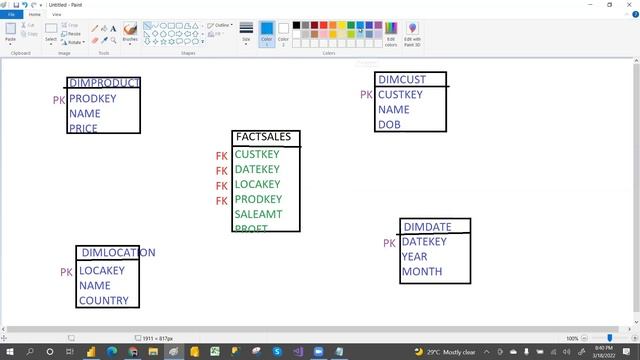
Task: Open Task View on the taskbar
Action: point(70,351)
